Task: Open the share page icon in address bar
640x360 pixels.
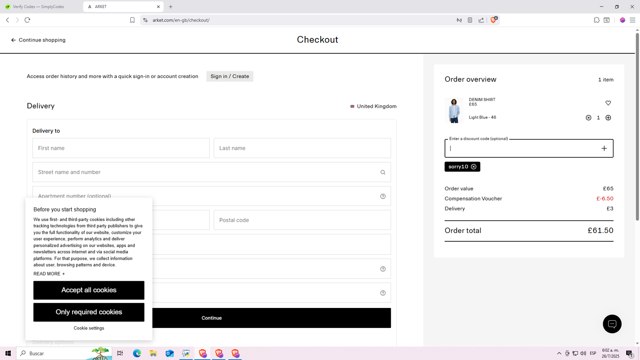Action: (481, 20)
